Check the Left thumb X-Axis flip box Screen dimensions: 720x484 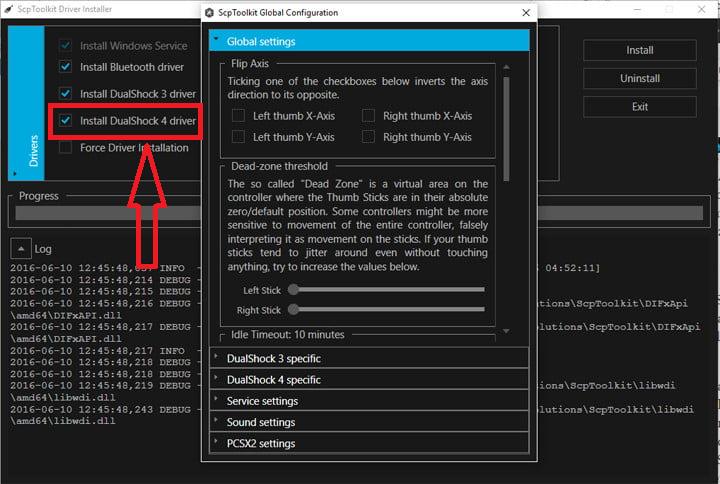(x=238, y=116)
